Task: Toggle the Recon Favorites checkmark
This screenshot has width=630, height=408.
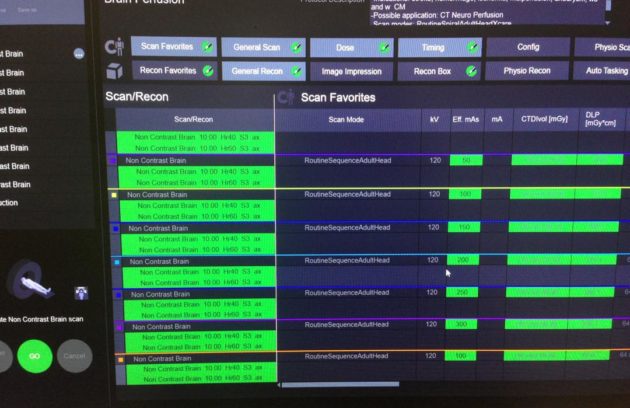Action: tap(207, 71)
